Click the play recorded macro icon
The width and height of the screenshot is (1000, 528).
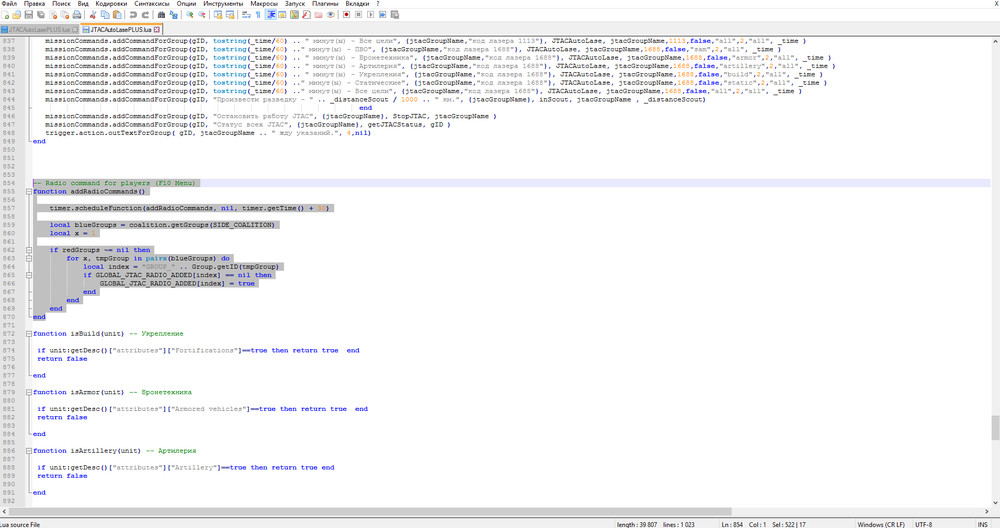(x=370, y=14)
